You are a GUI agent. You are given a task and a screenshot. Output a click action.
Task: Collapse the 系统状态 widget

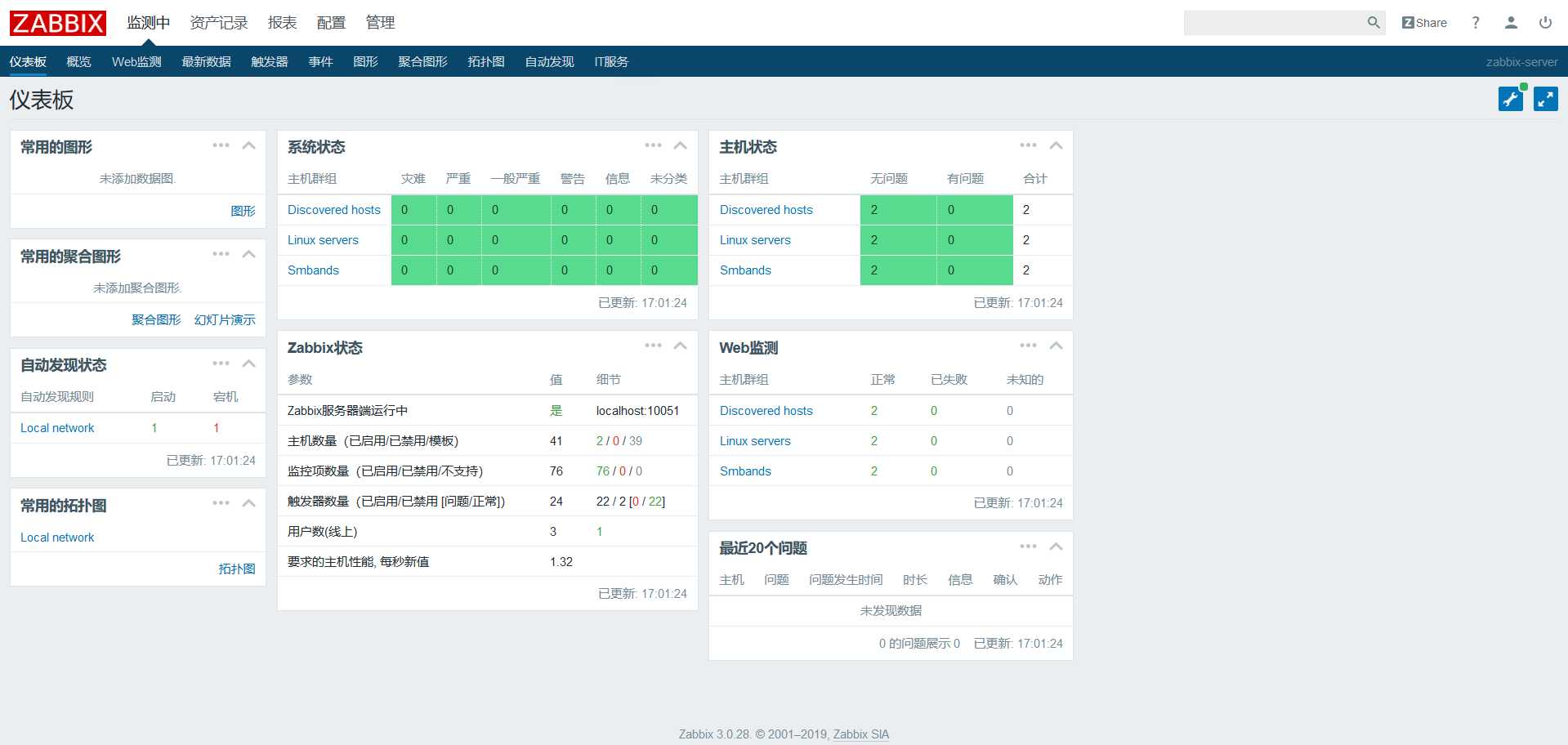click(680, 145)
